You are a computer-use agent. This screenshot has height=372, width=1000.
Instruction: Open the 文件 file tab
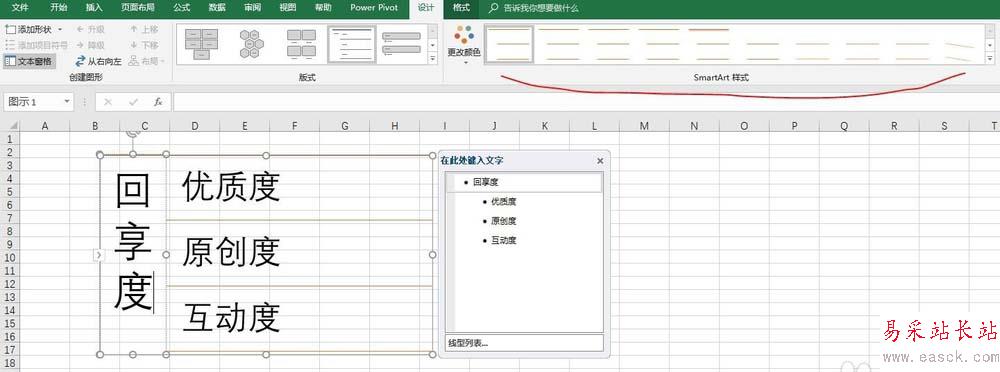[20, 8]
